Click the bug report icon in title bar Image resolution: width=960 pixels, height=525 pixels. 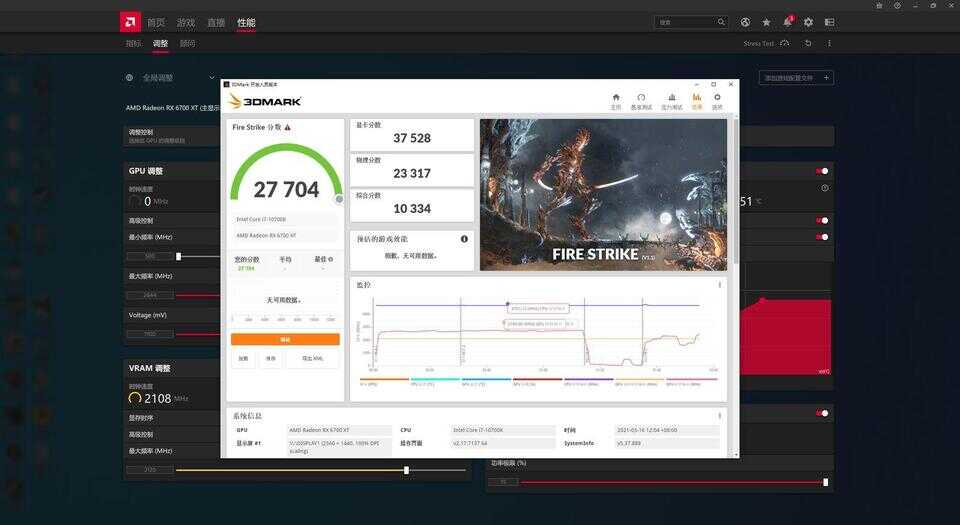879,6
